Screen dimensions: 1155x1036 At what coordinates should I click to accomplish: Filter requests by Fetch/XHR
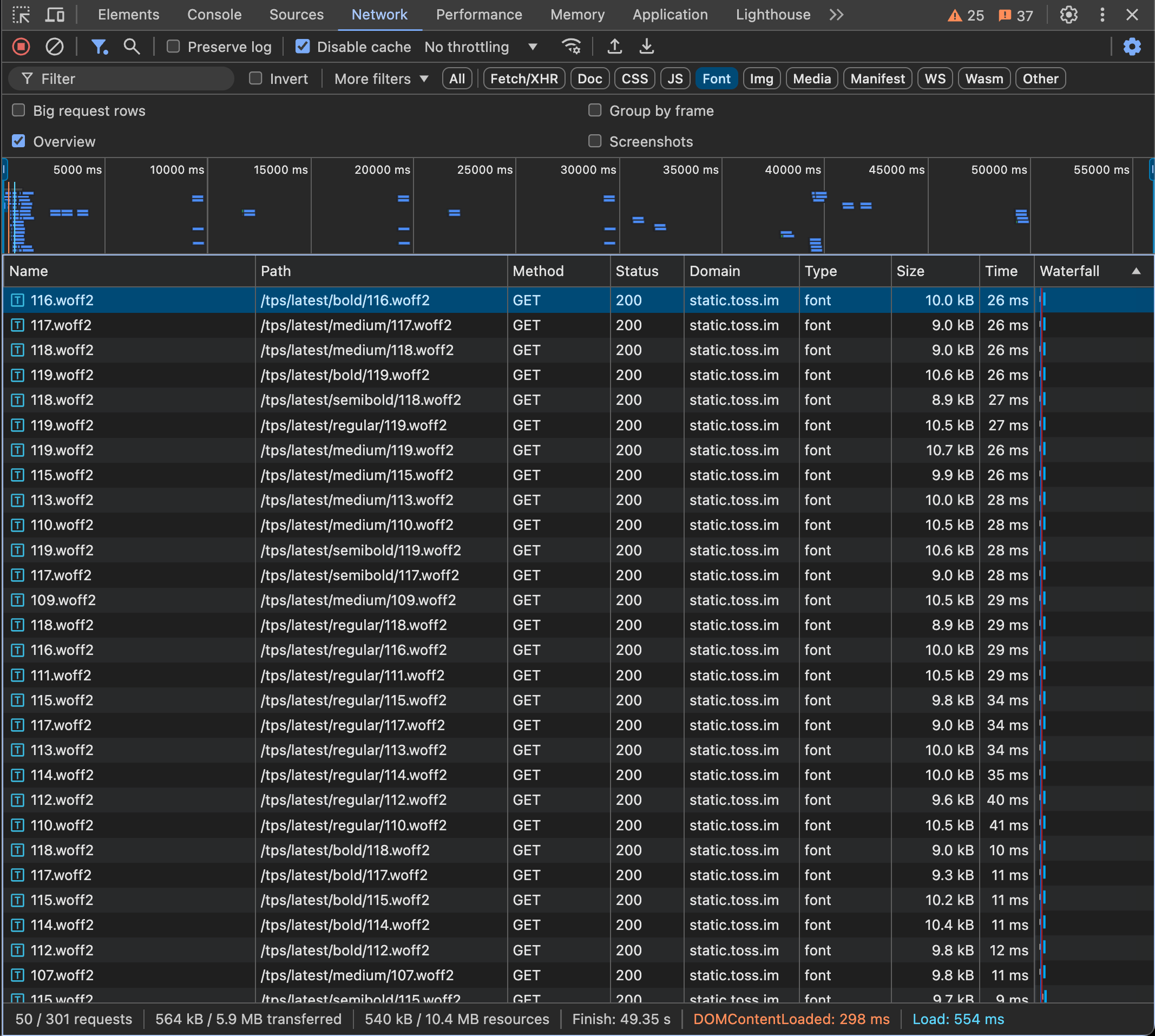tap(524, 78)
